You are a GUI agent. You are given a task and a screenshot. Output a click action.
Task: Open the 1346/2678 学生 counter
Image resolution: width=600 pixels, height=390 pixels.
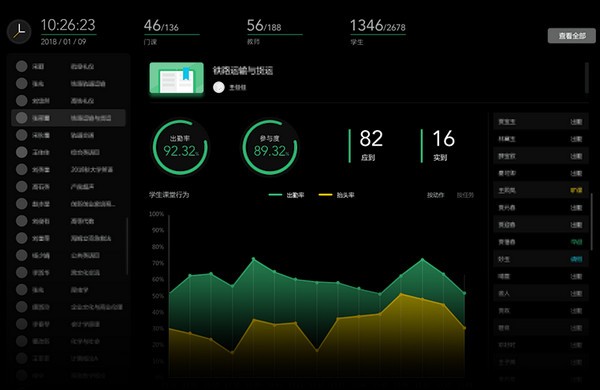378,32
